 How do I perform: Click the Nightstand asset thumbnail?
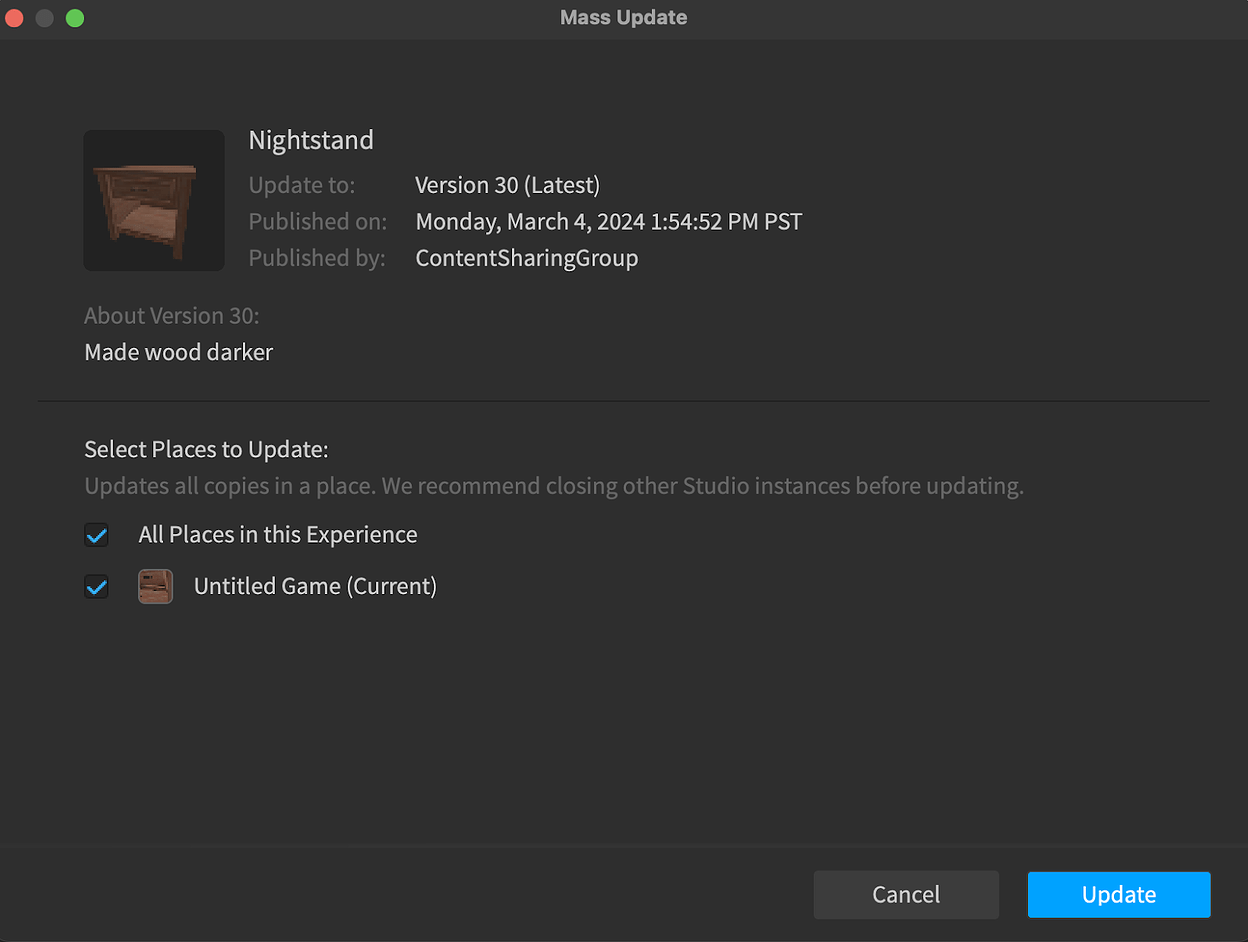point(153,199)
